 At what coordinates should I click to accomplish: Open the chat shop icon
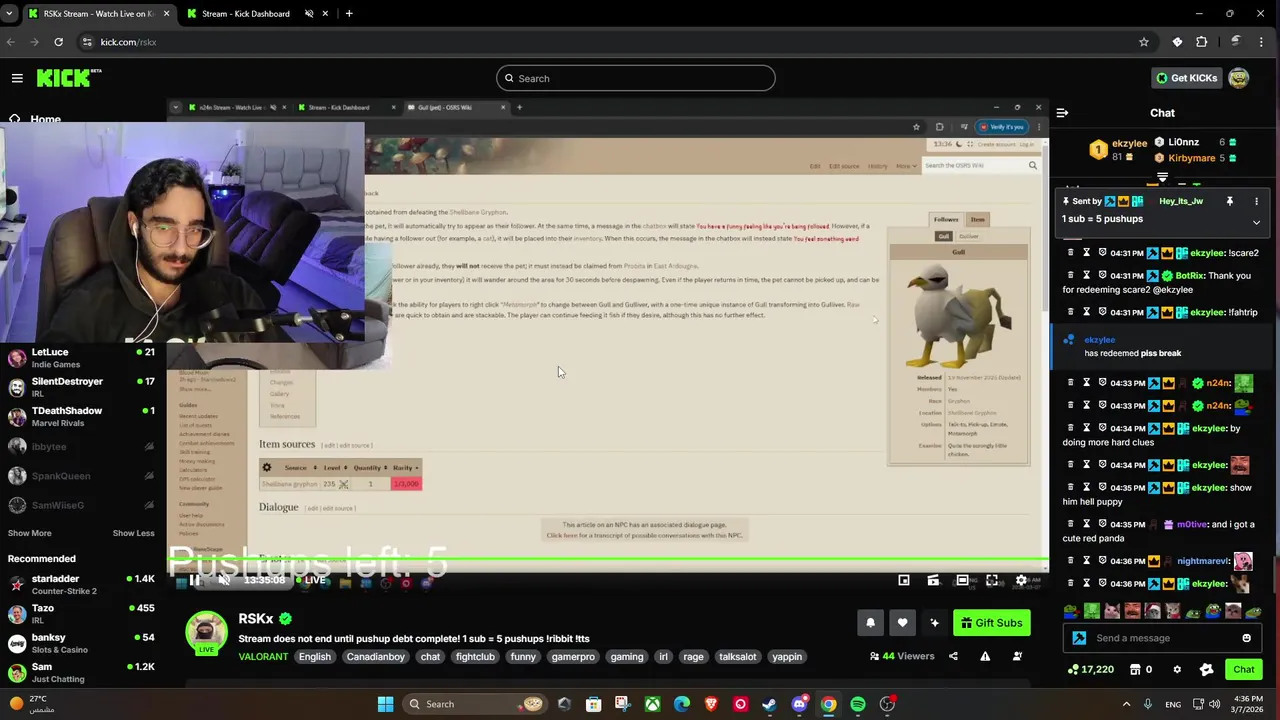1135,669
